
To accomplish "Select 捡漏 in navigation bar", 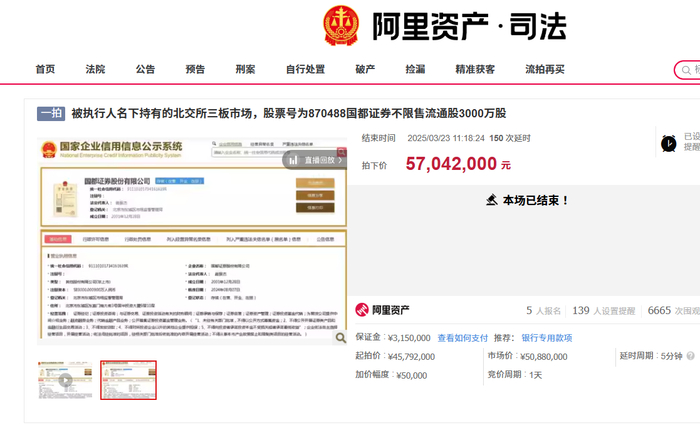I will point(415,69).
